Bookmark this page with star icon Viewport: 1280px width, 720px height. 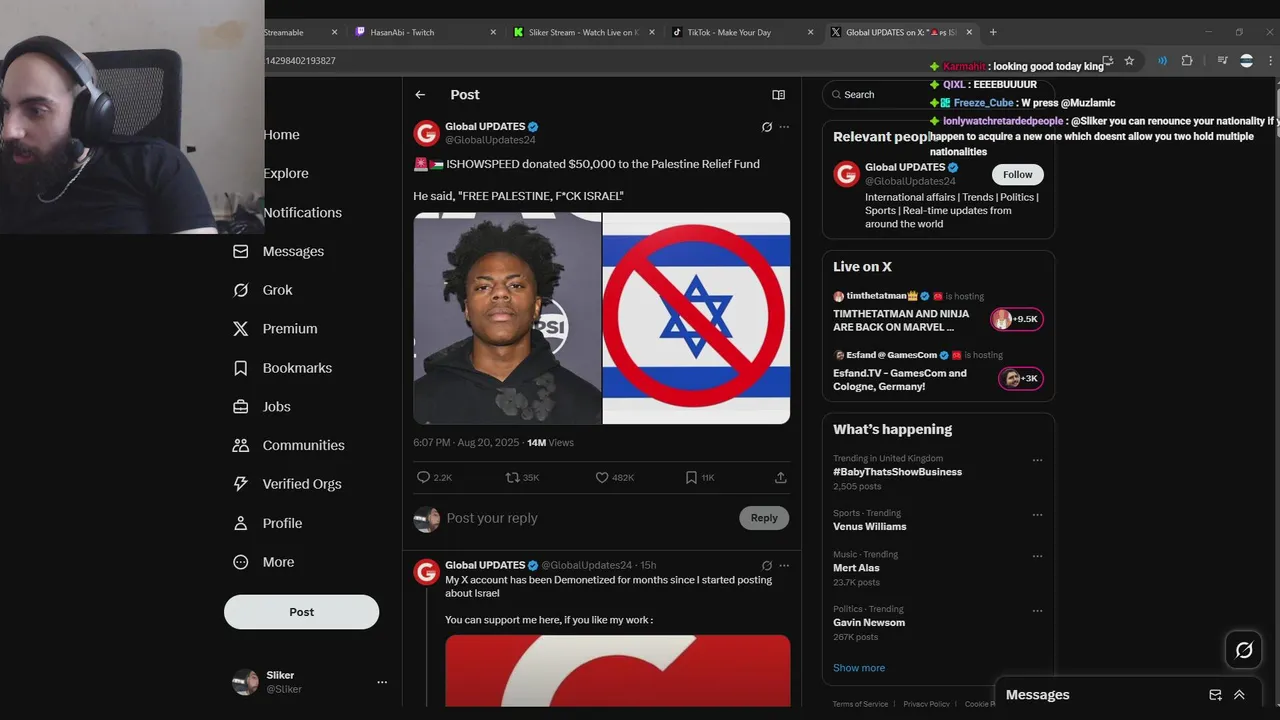(1129, 61)
